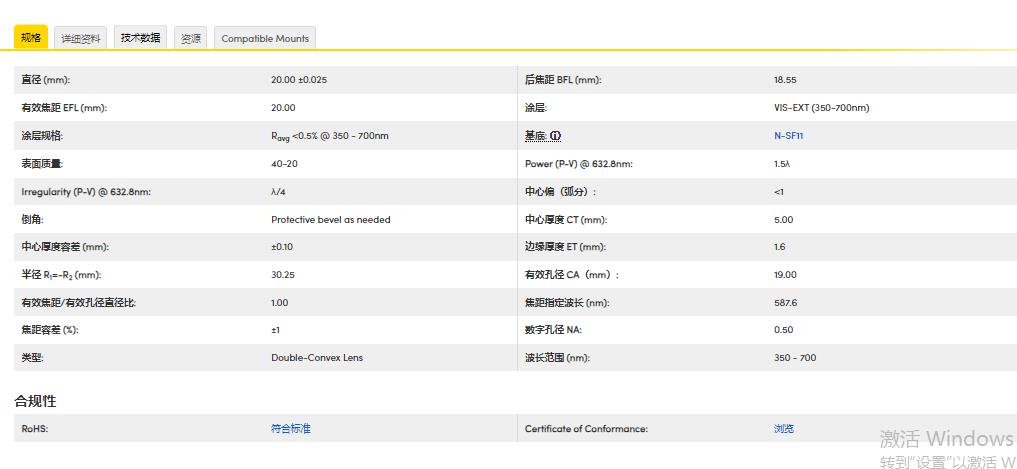Click the 焦距指定波长 (nm) label
The width and height of the screenshot is (1017, 469).
click(567, 302)
